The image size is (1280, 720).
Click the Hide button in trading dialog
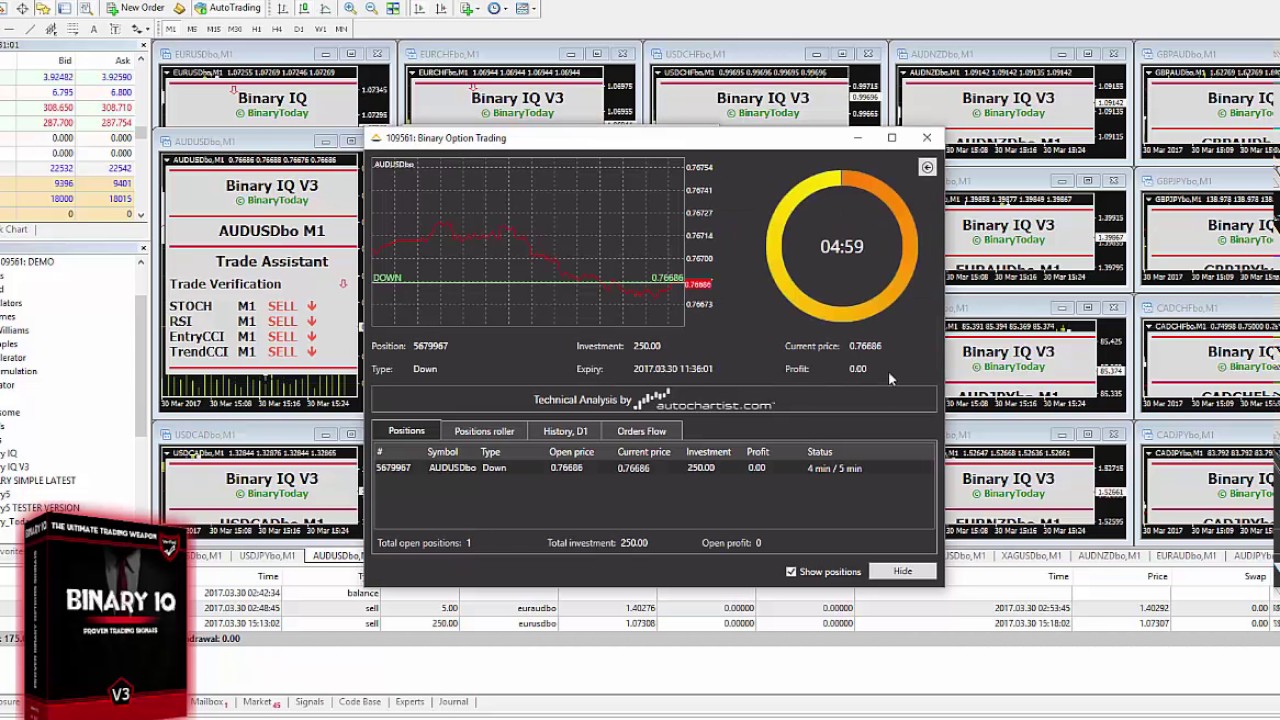(903, 571)
